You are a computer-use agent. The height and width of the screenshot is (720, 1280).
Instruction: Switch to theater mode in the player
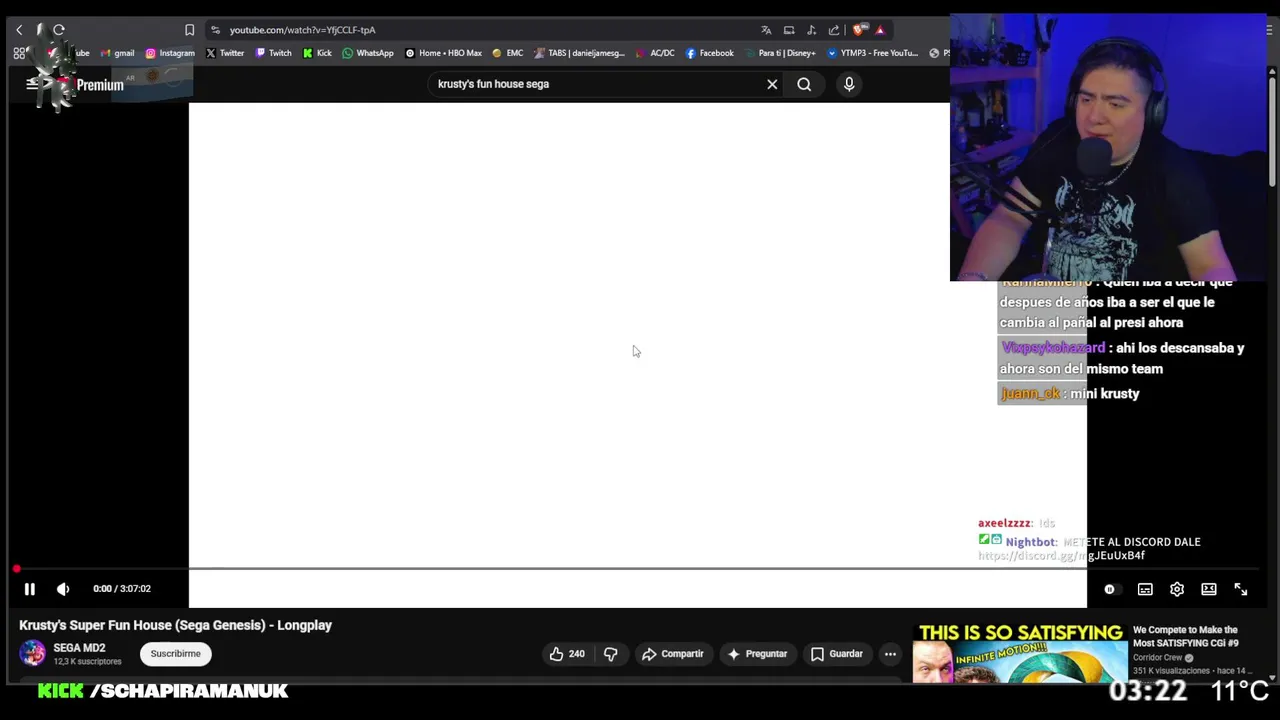coord(1209,589)
